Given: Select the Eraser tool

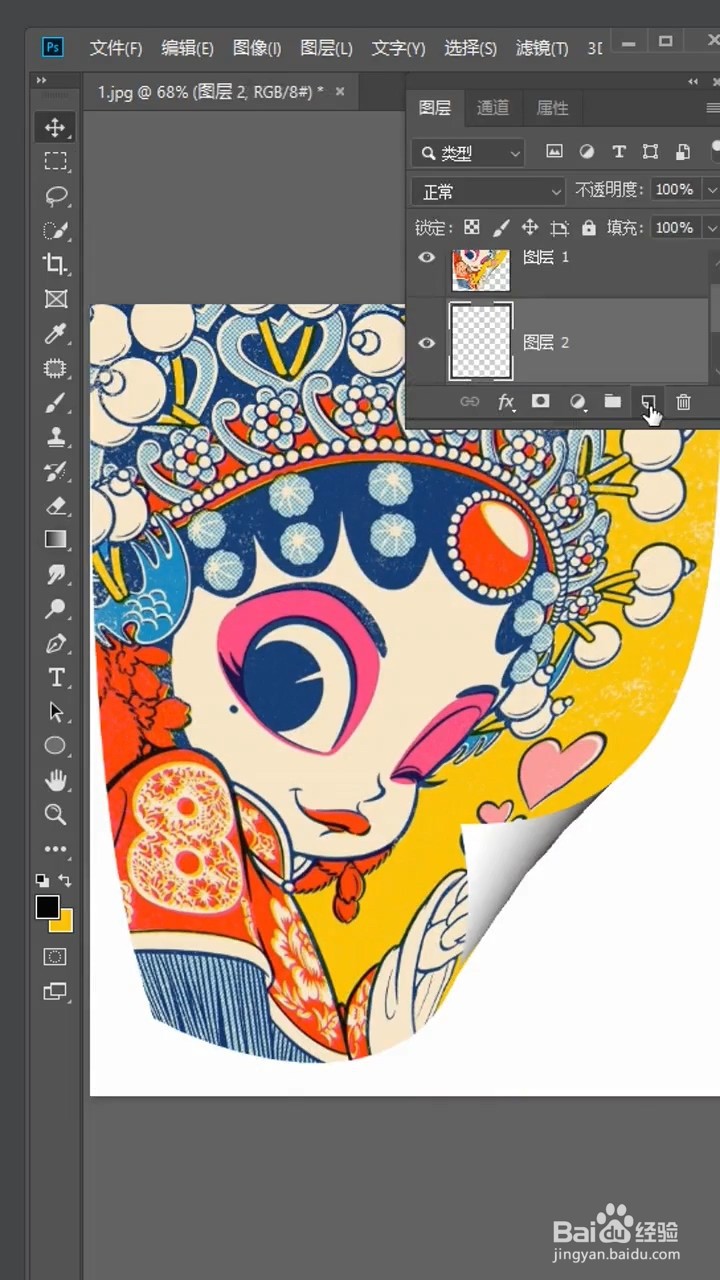Looking at the screenshot, I should pos(55,506).
